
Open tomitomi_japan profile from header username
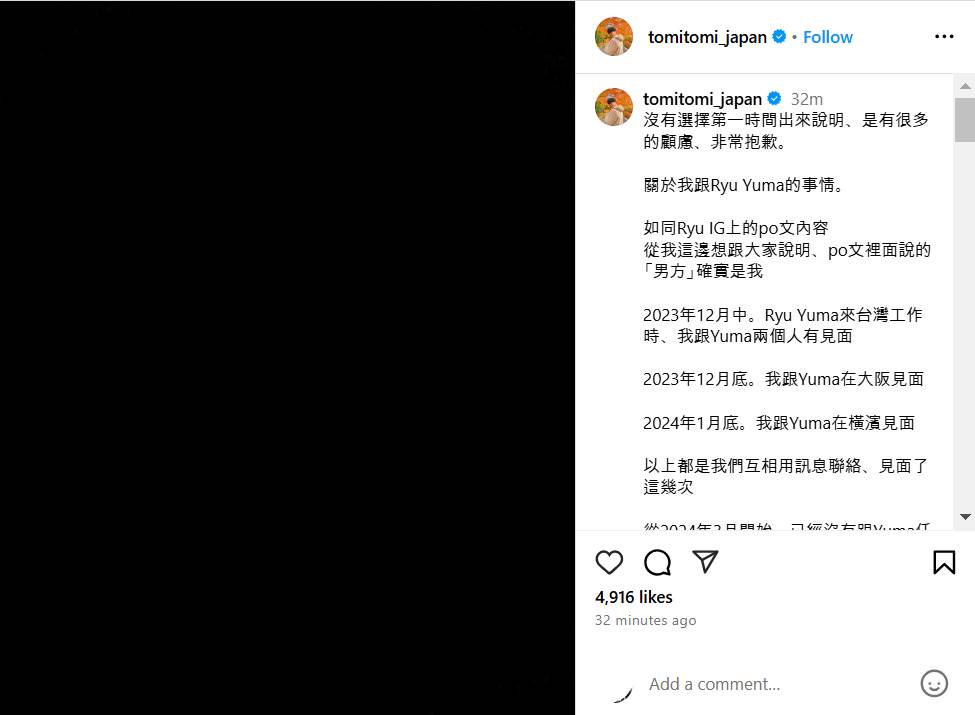click(x=707, y=37)
